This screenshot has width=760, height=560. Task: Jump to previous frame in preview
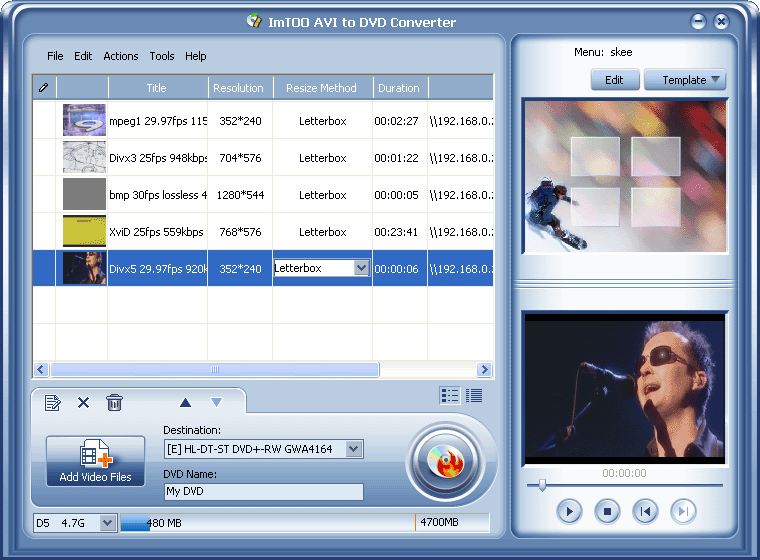pyautogui.click(x=645, y=512)
